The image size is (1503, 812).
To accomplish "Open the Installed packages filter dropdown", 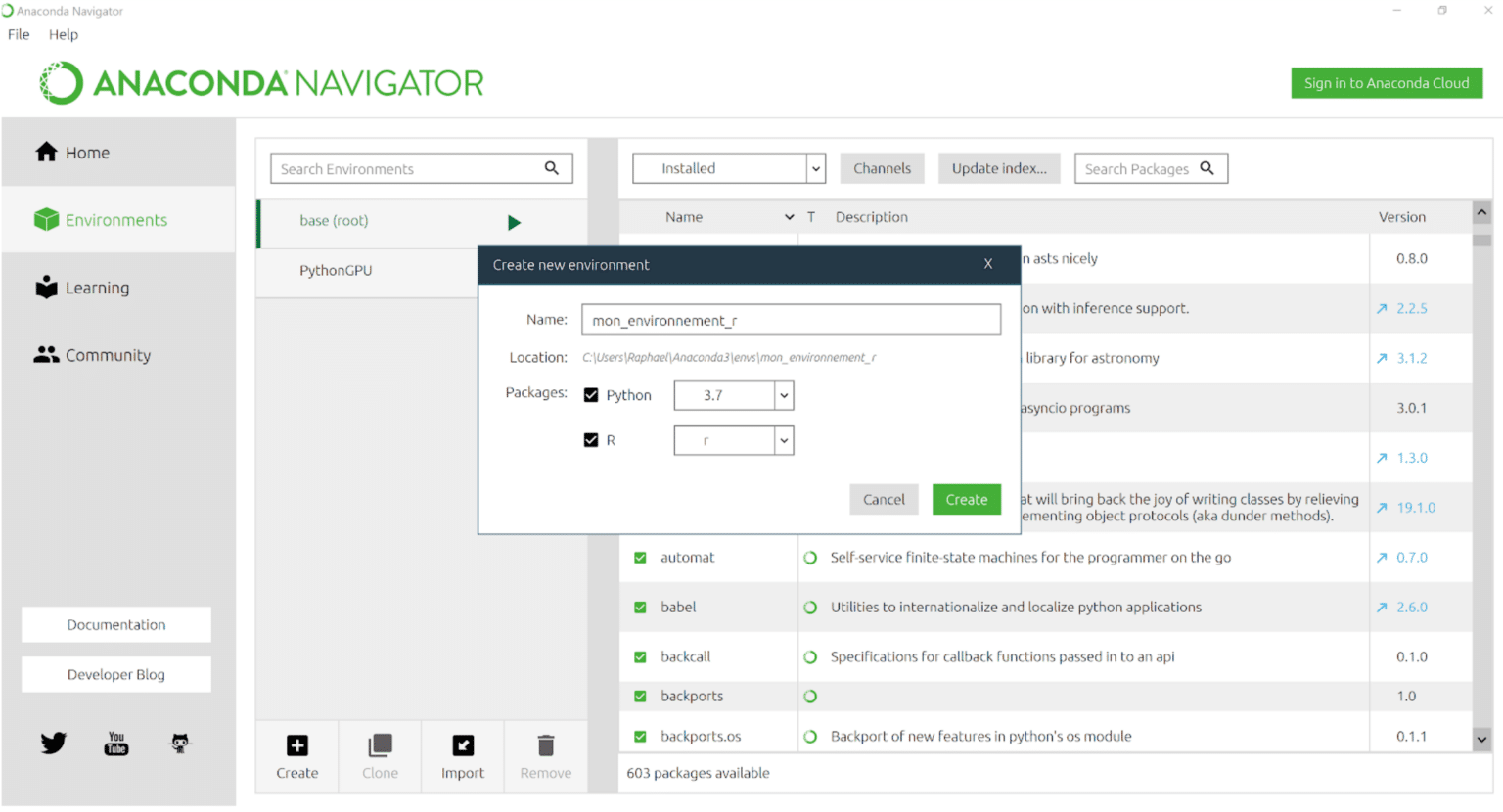I will [729, 167].
